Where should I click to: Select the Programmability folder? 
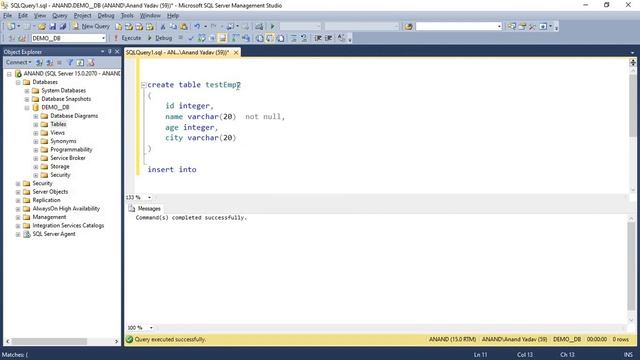pyautogui.click(x=71, y=150)
